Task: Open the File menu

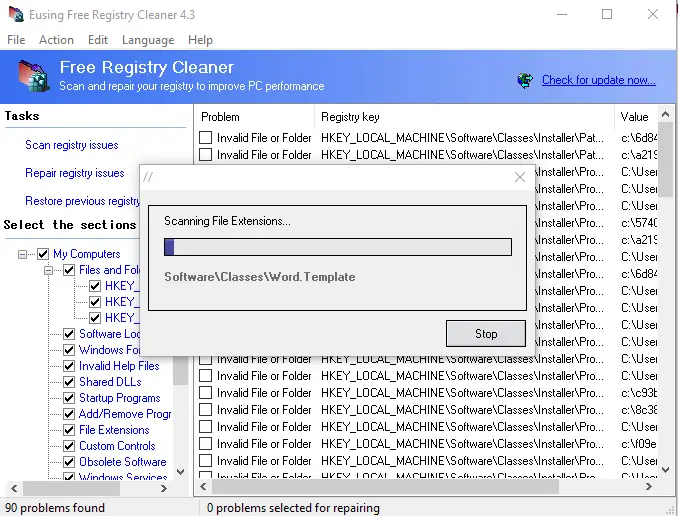Action: pyautogui.click(x=16, y=40)
